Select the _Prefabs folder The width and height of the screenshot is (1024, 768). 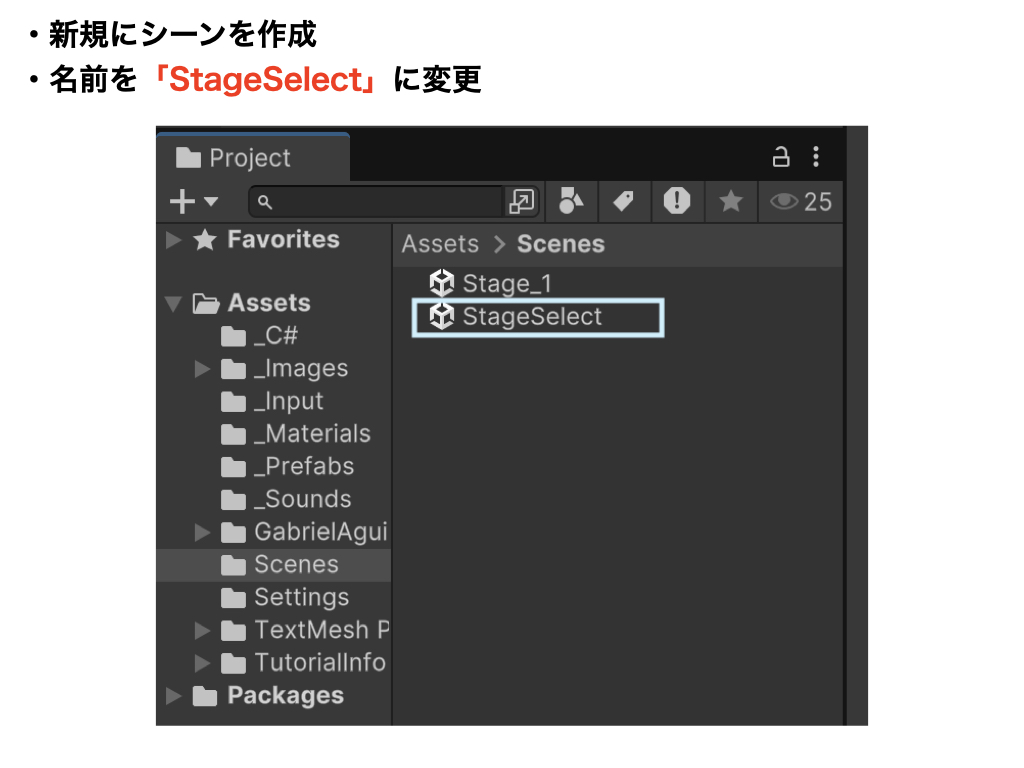(302, 467)
